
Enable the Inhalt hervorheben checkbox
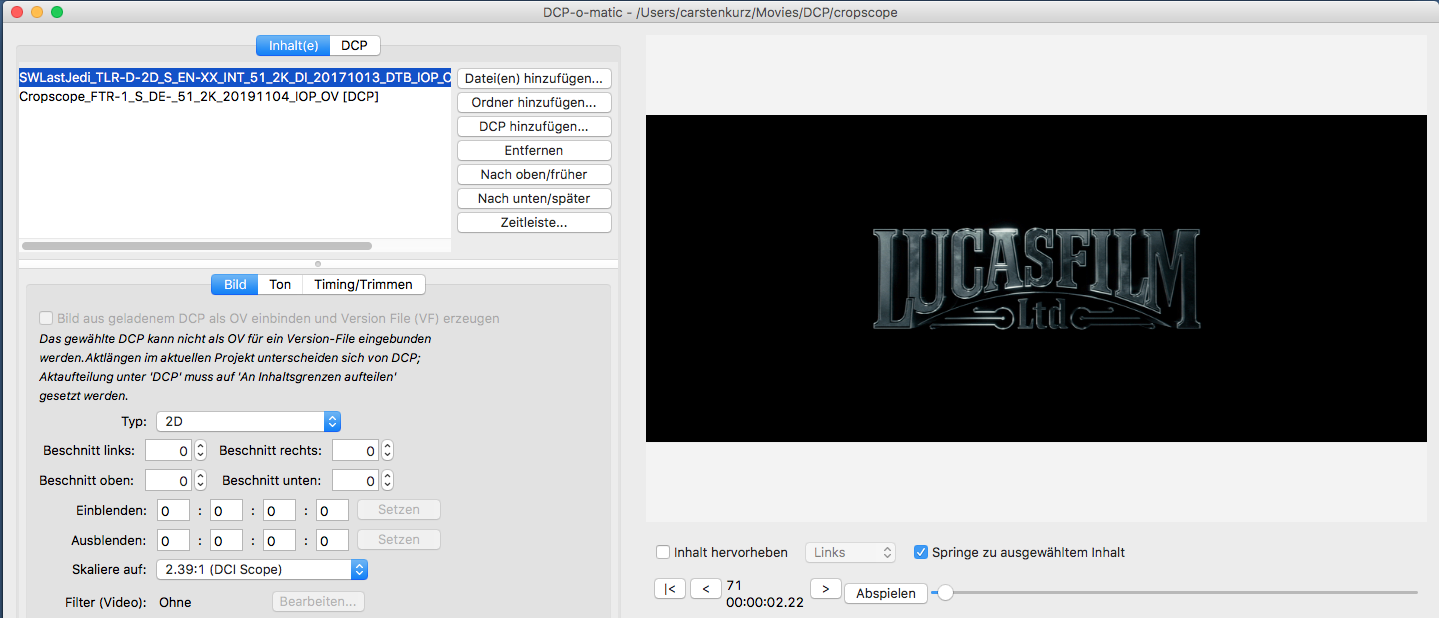(663, 552)
